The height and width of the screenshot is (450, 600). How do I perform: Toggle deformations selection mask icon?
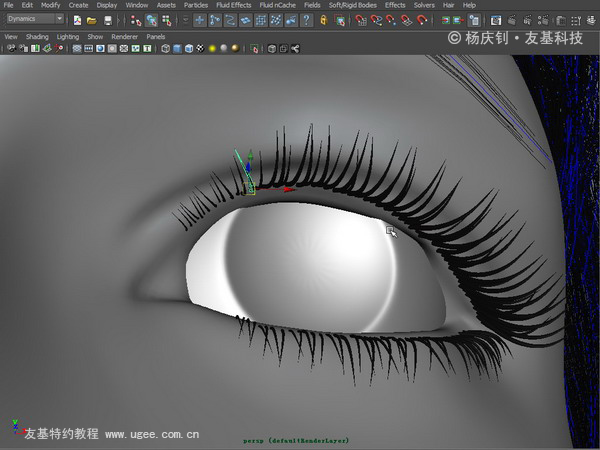[x=261, y=20]
